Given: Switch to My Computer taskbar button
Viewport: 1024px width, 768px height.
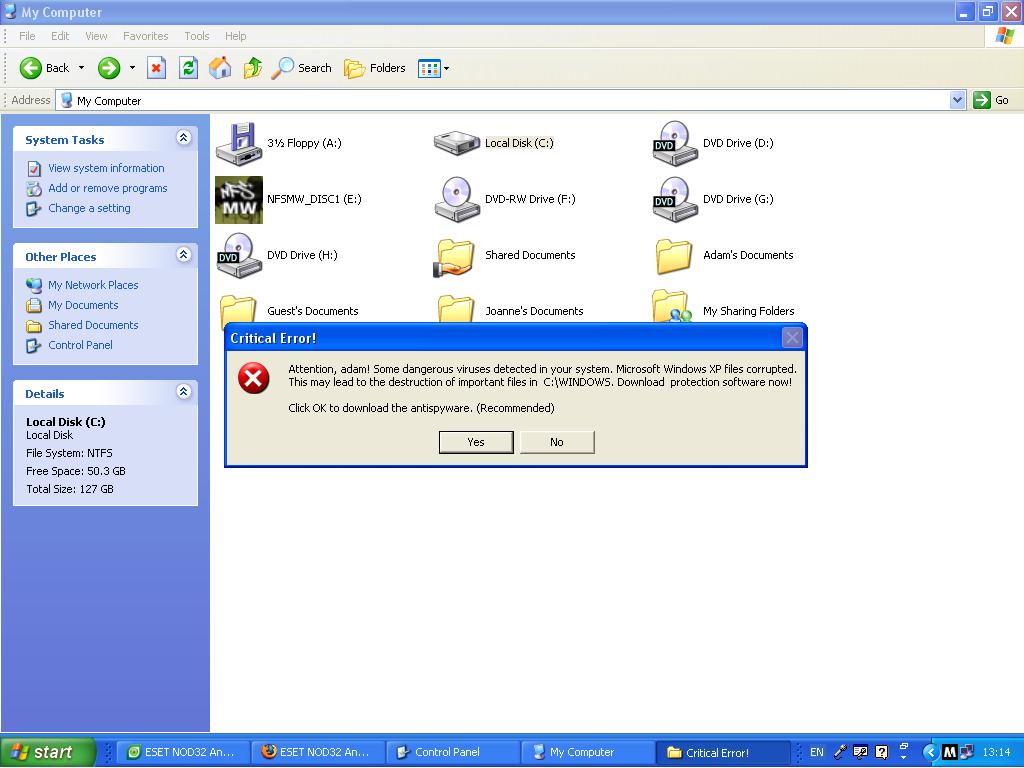Looking at the screenshot, I should pos(590,752).
